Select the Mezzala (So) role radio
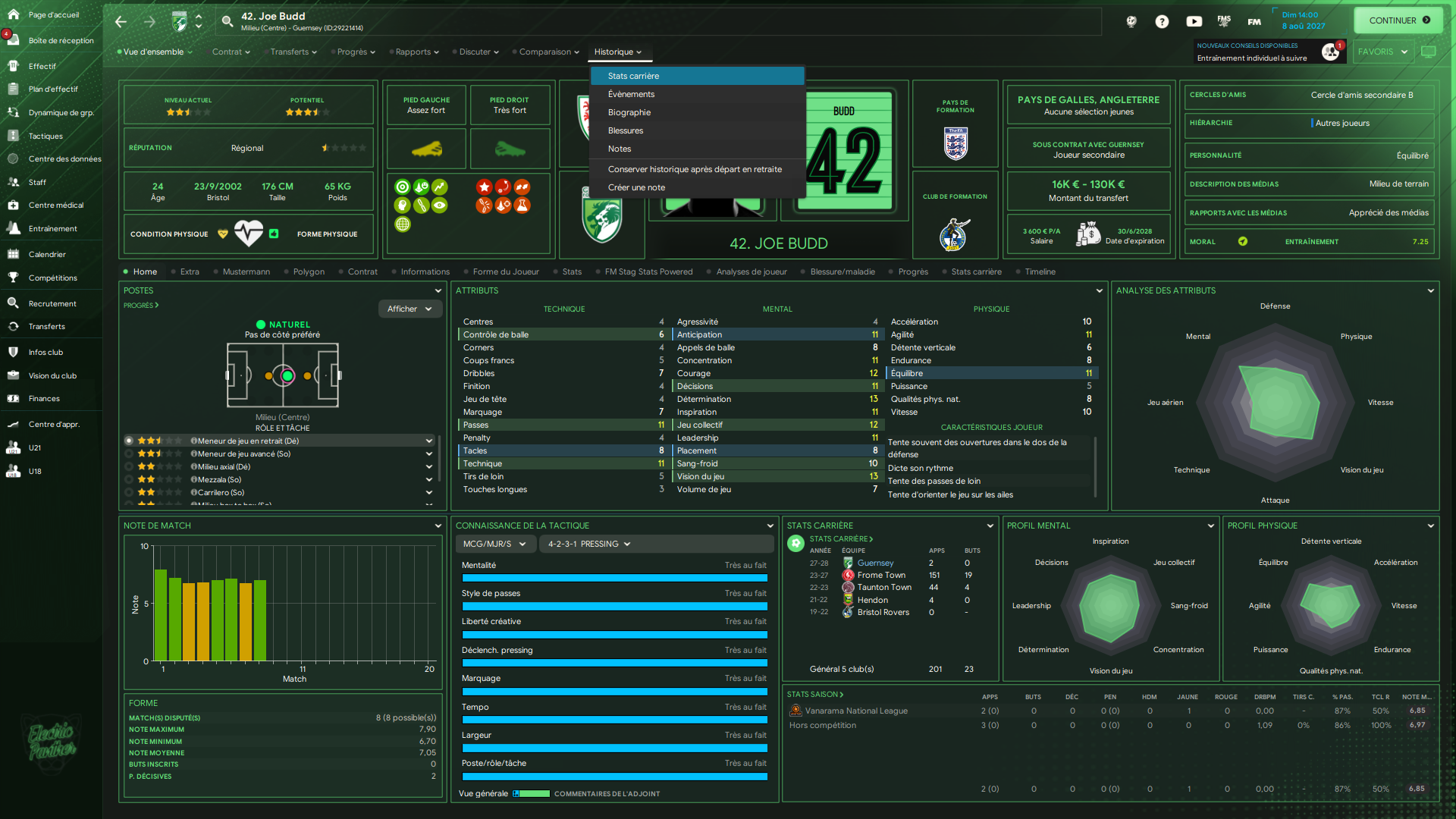Viewport: 1456px width, 819px height. click(x=129, y=479)
